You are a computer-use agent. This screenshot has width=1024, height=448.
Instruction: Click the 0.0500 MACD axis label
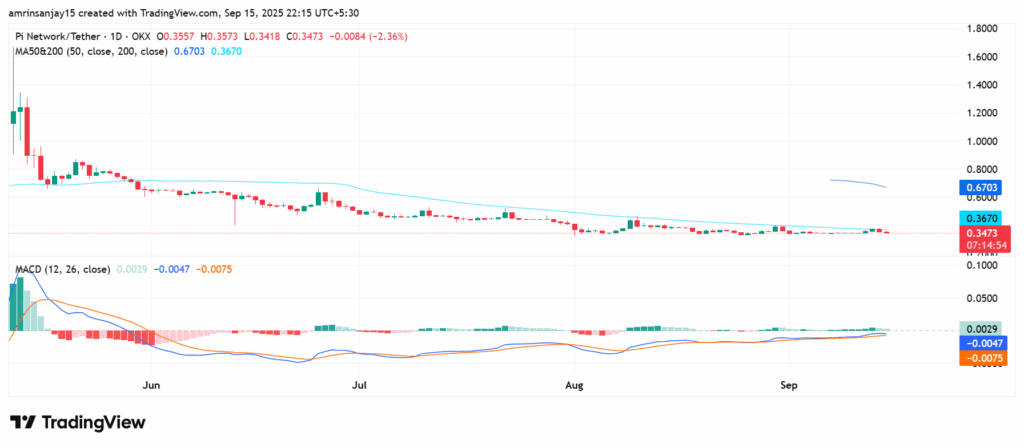pyautogui.click(x=984, y=298)
